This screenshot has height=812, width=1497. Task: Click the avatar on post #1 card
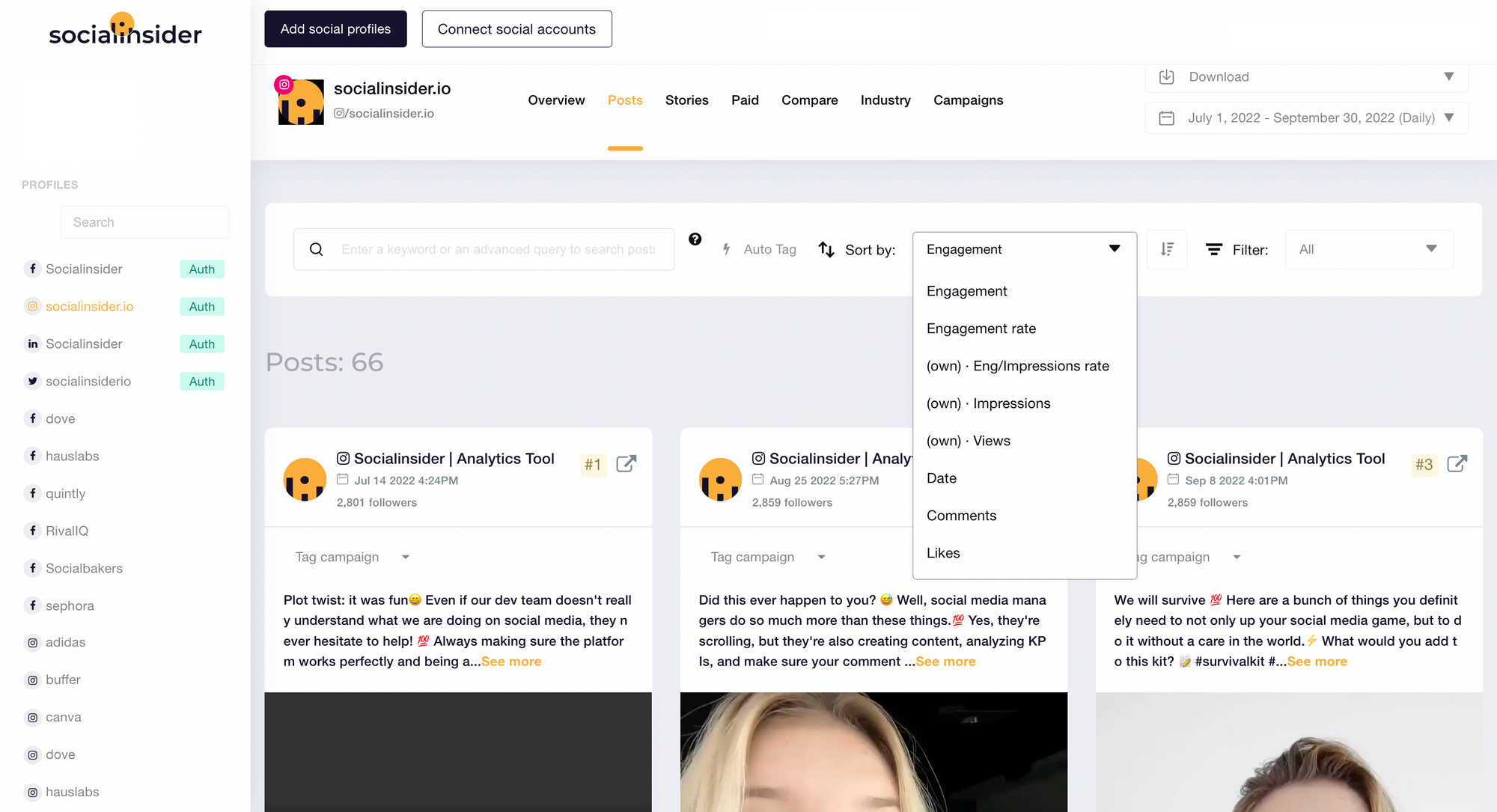[305, 479]
